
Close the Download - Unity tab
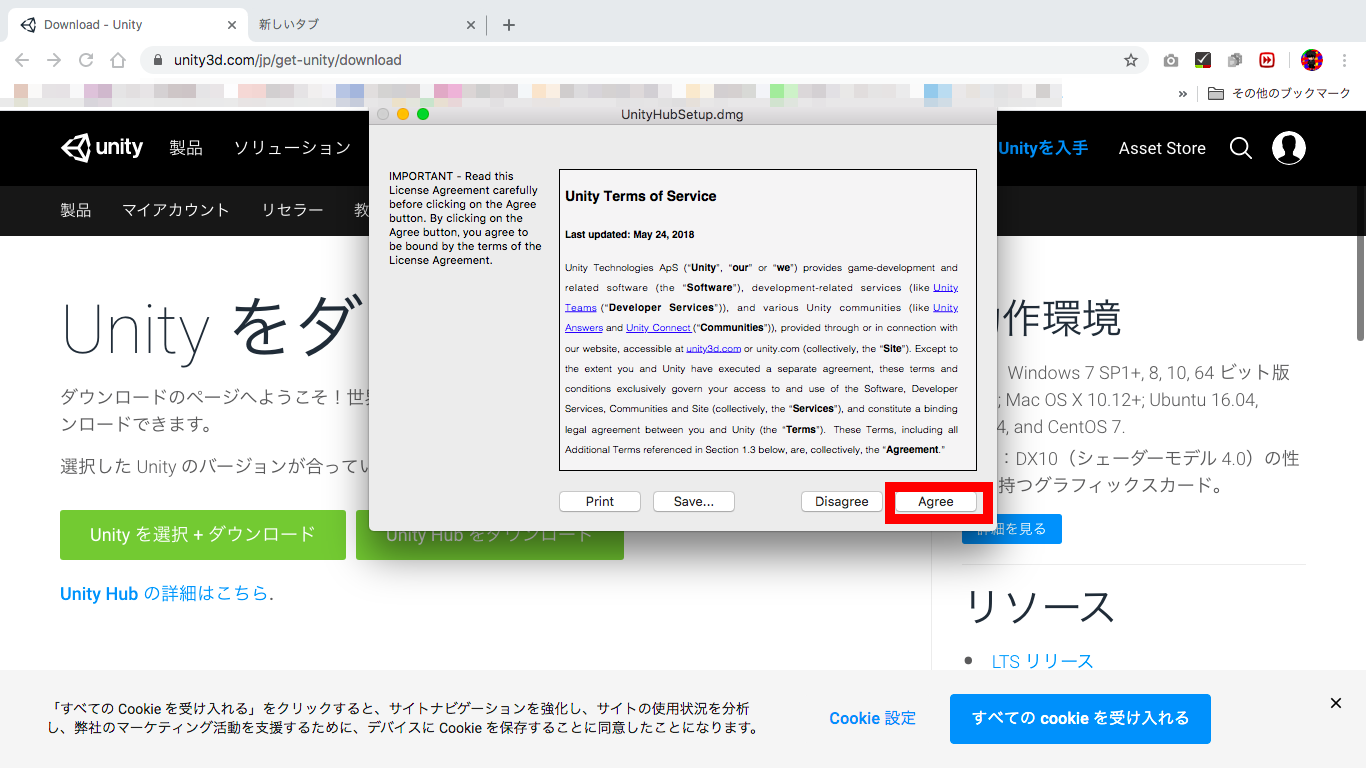coord(232,25)
